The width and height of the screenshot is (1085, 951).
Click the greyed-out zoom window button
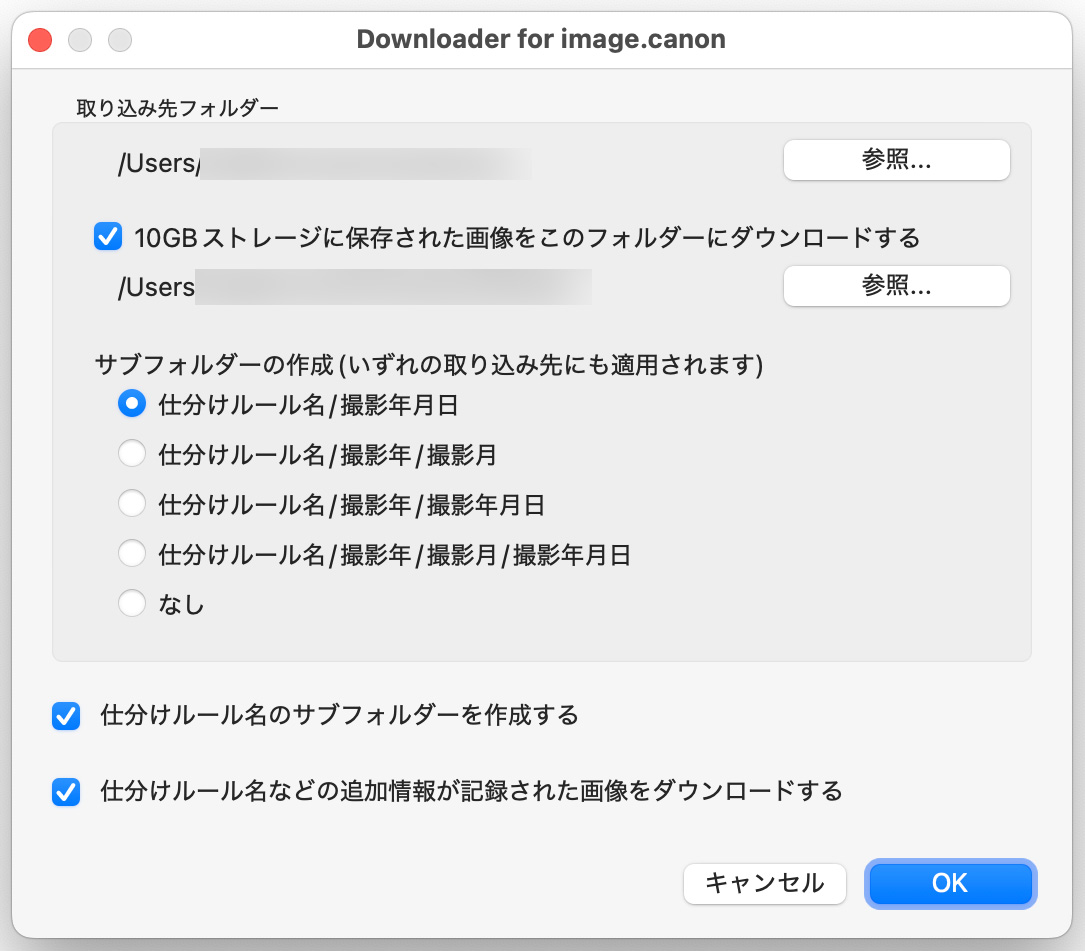click(120, 40)
